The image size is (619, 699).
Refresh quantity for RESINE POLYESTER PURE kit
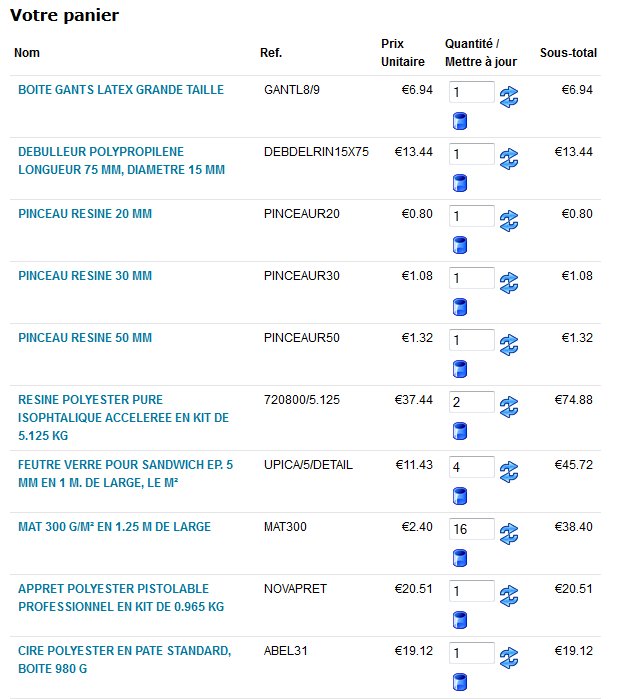coord(509,407)
